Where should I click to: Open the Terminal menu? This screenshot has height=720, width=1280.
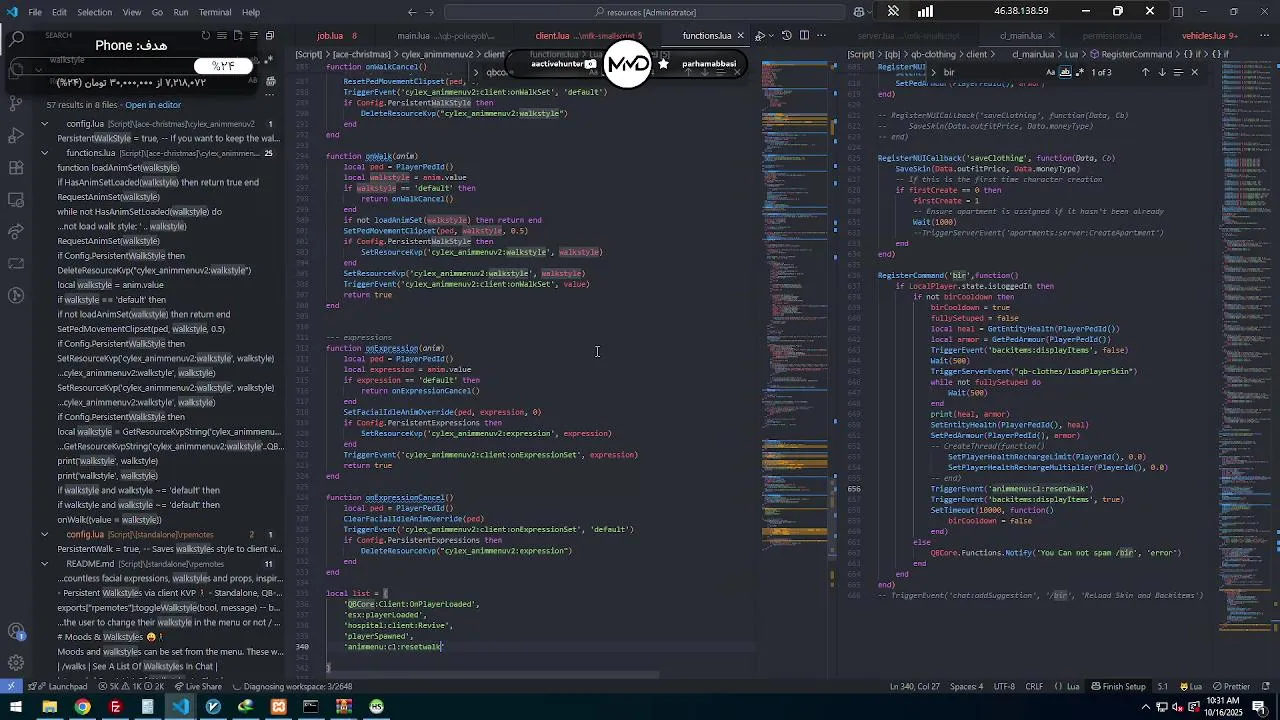(215, 12)
